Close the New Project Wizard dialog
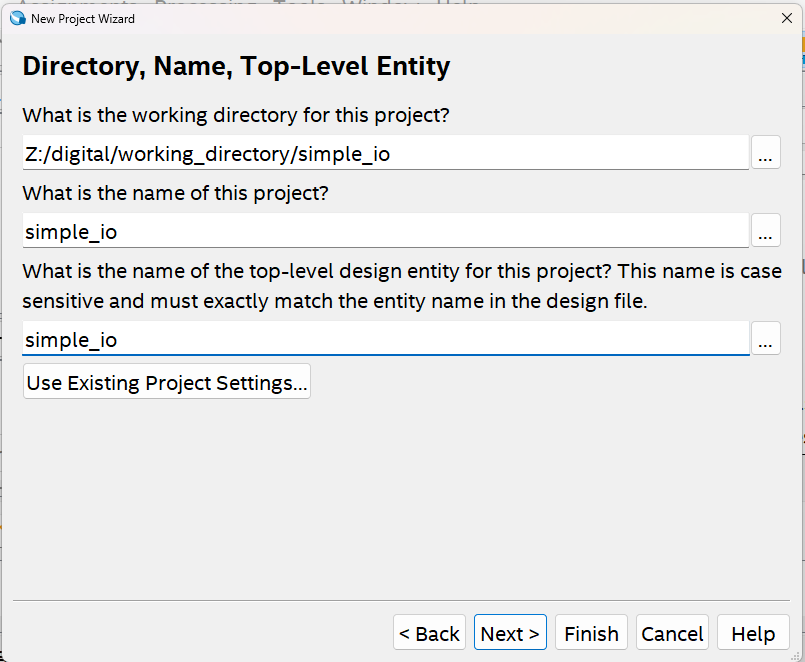Image resolution: width=805 pixels, height=662 pixels. coord(787,18)
